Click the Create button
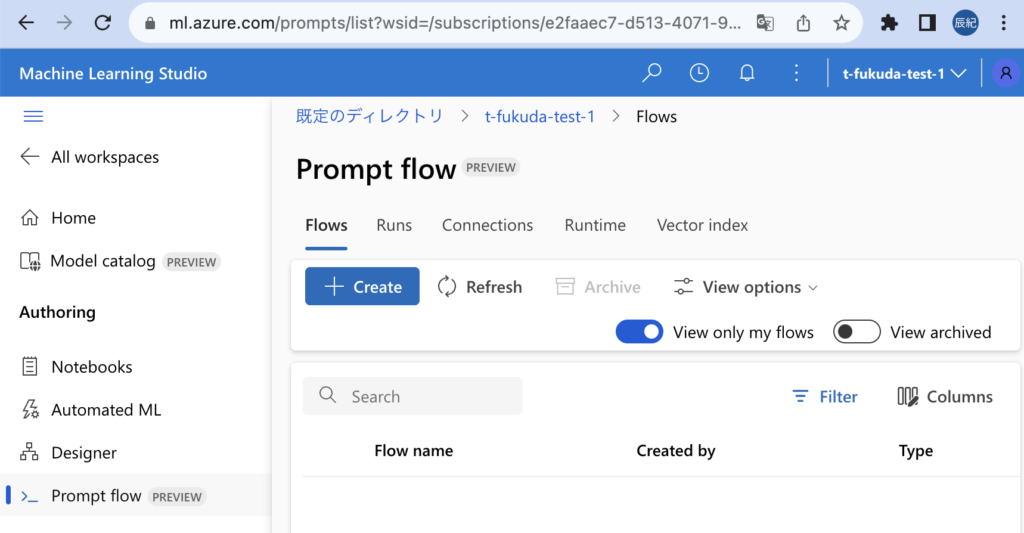 [x=362, y=287]
